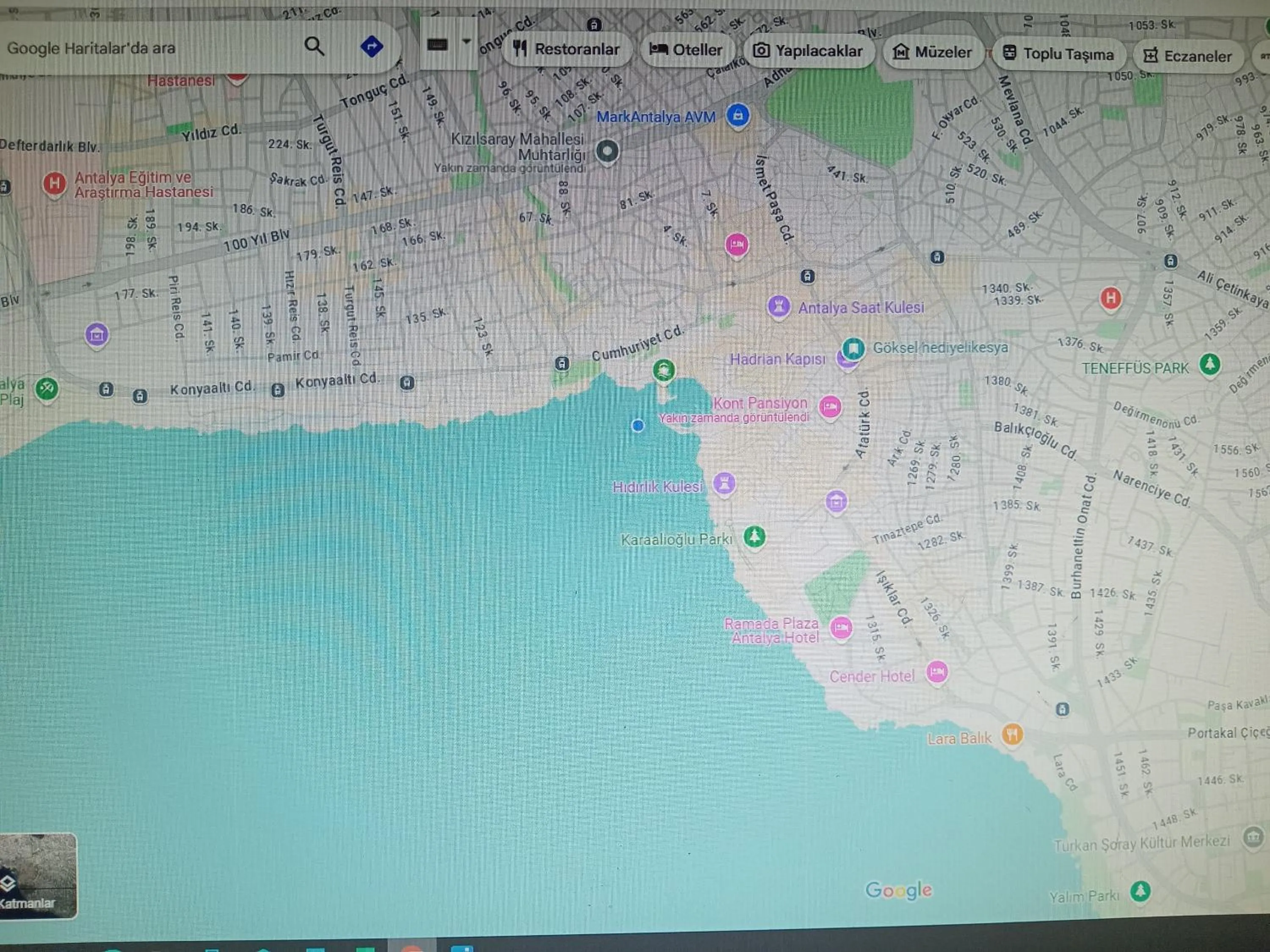Open Antalya Eğitim ve Araştırma Hastanesi marker
The image size is (1270, 952).
55,184
